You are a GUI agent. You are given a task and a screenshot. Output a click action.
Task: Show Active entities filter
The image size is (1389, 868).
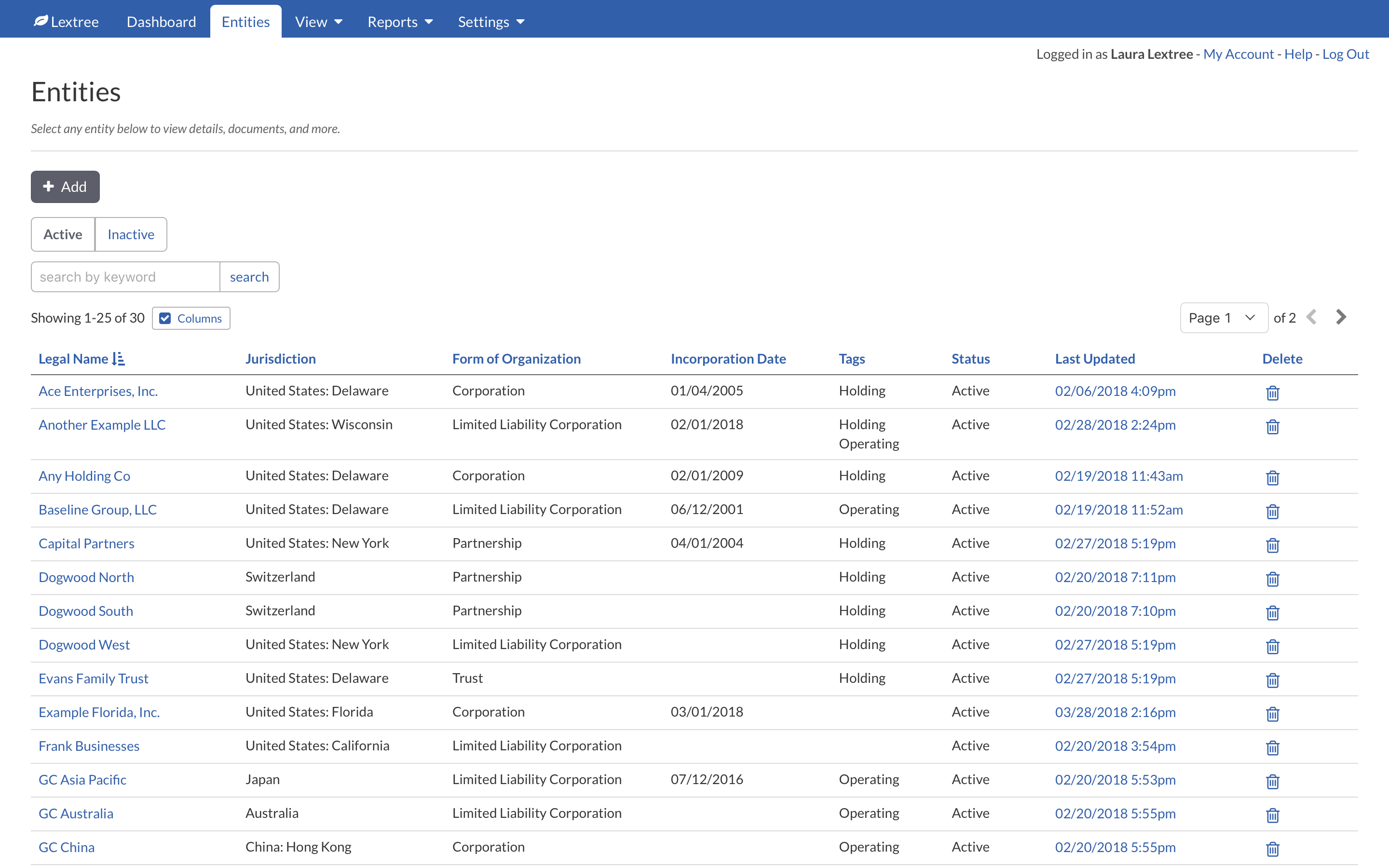[x=63, y=234]
